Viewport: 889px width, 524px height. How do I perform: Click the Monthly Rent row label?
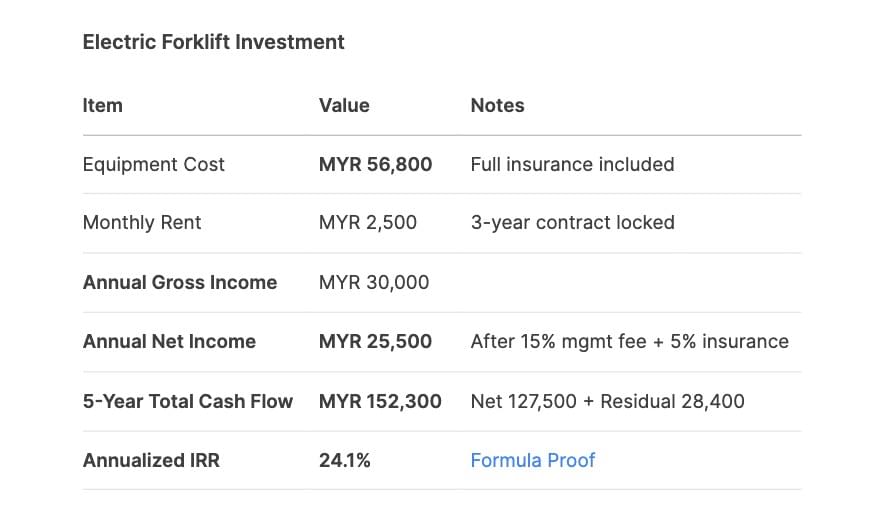(142, 222)
